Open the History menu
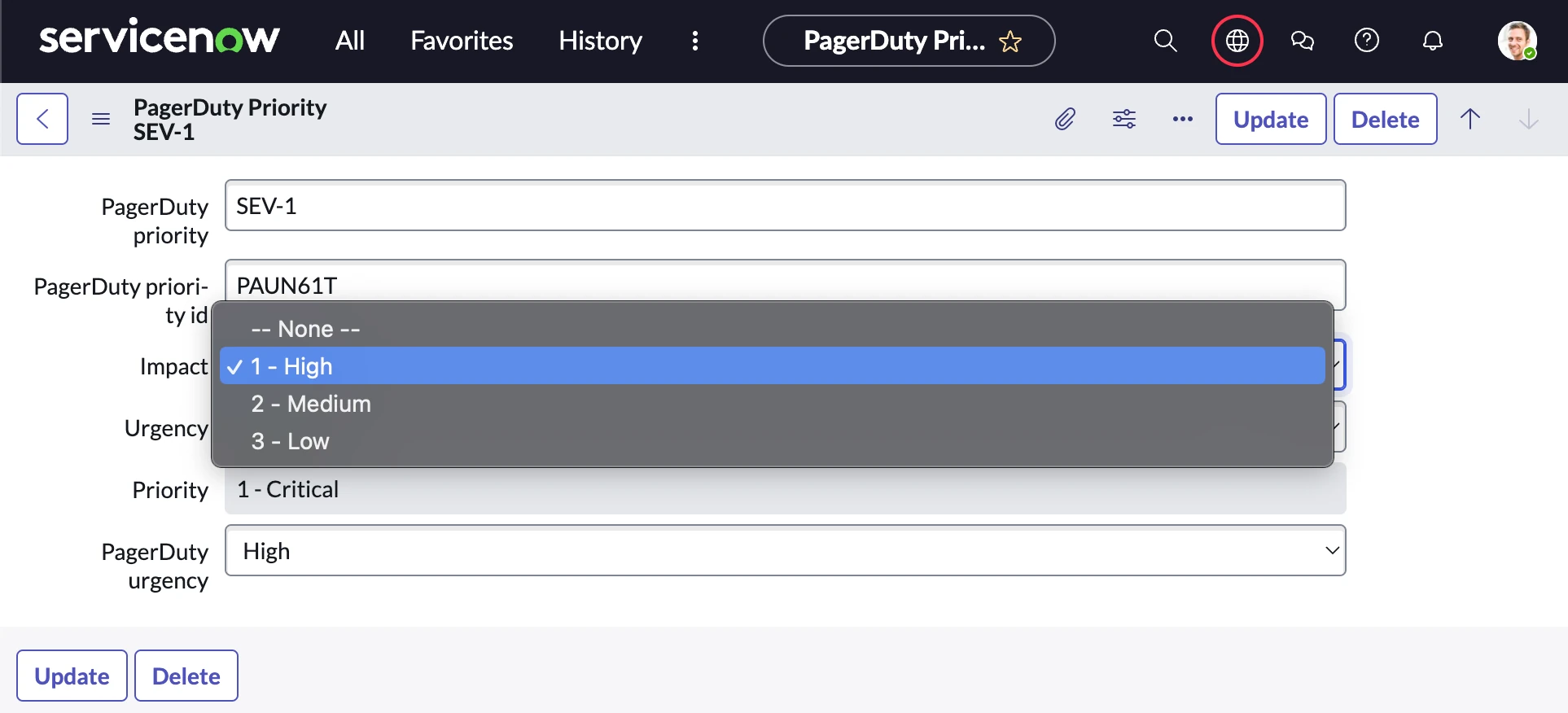Image resolution: width=1568 pixels, height=713 pixels. point(600,41)
